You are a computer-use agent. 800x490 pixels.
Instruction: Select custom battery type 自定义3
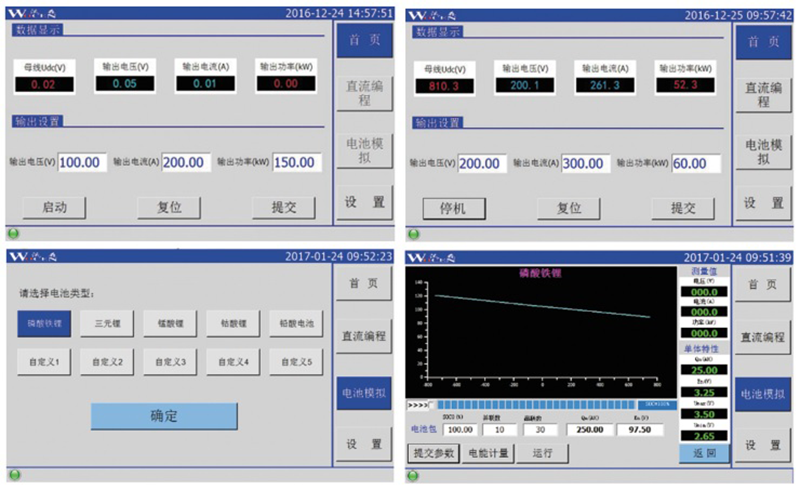pos(170,362)
